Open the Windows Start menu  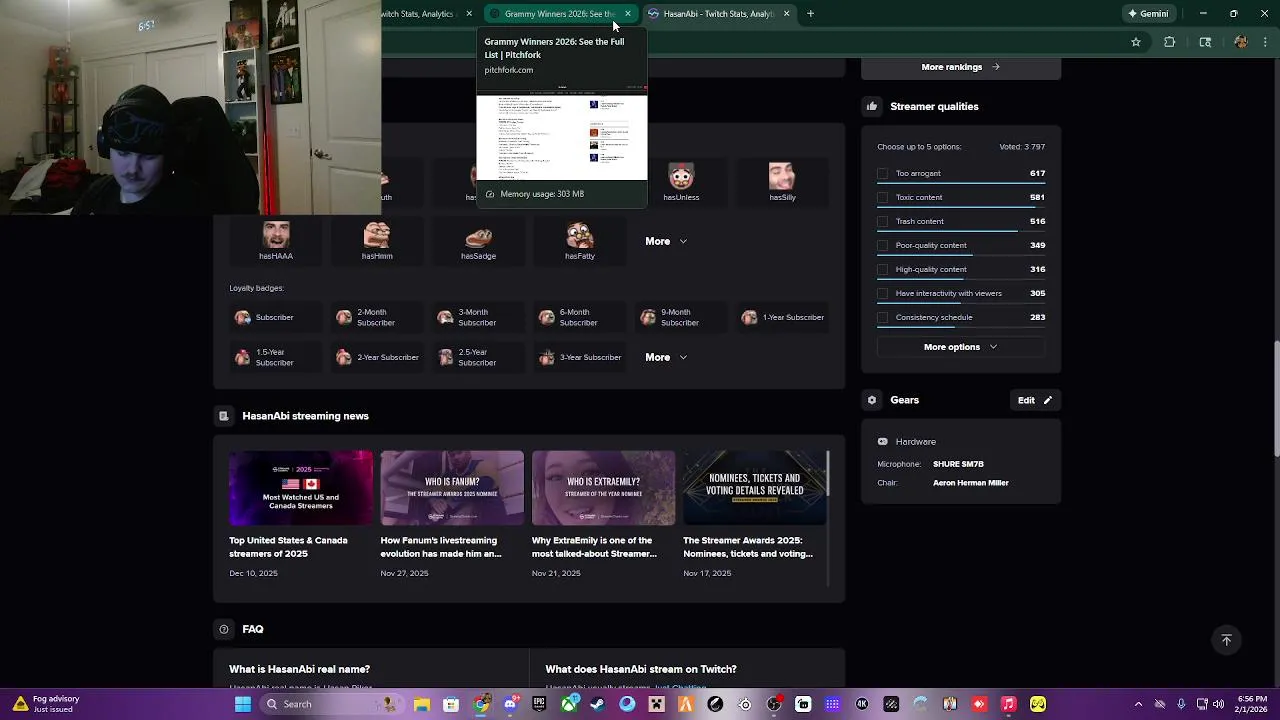tap(243, 704)
